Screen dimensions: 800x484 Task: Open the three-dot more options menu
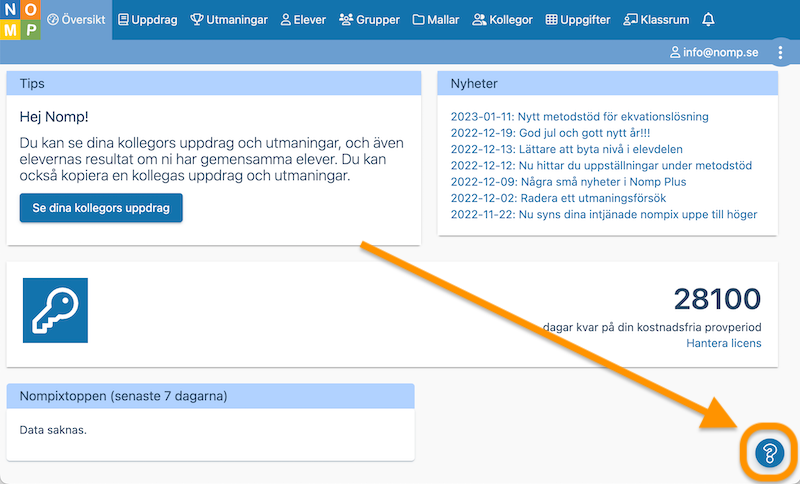point(780,53)
